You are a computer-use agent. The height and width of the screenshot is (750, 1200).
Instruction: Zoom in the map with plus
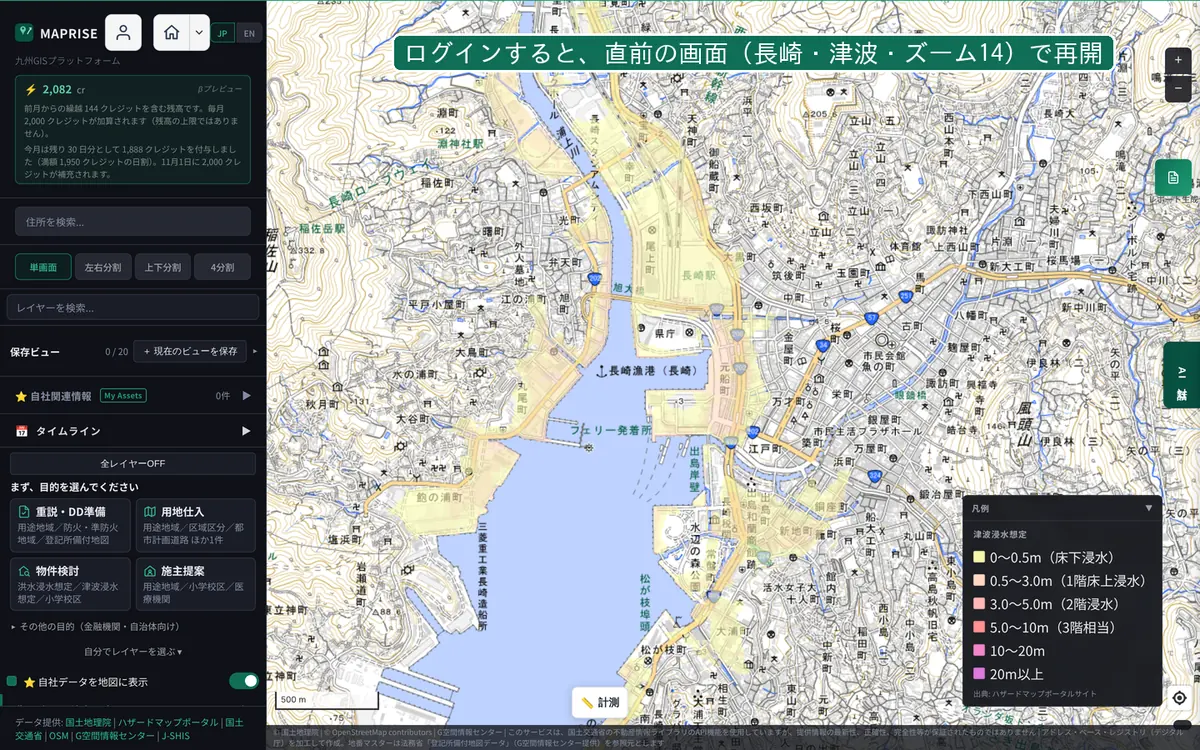(x=1178, y=61)
